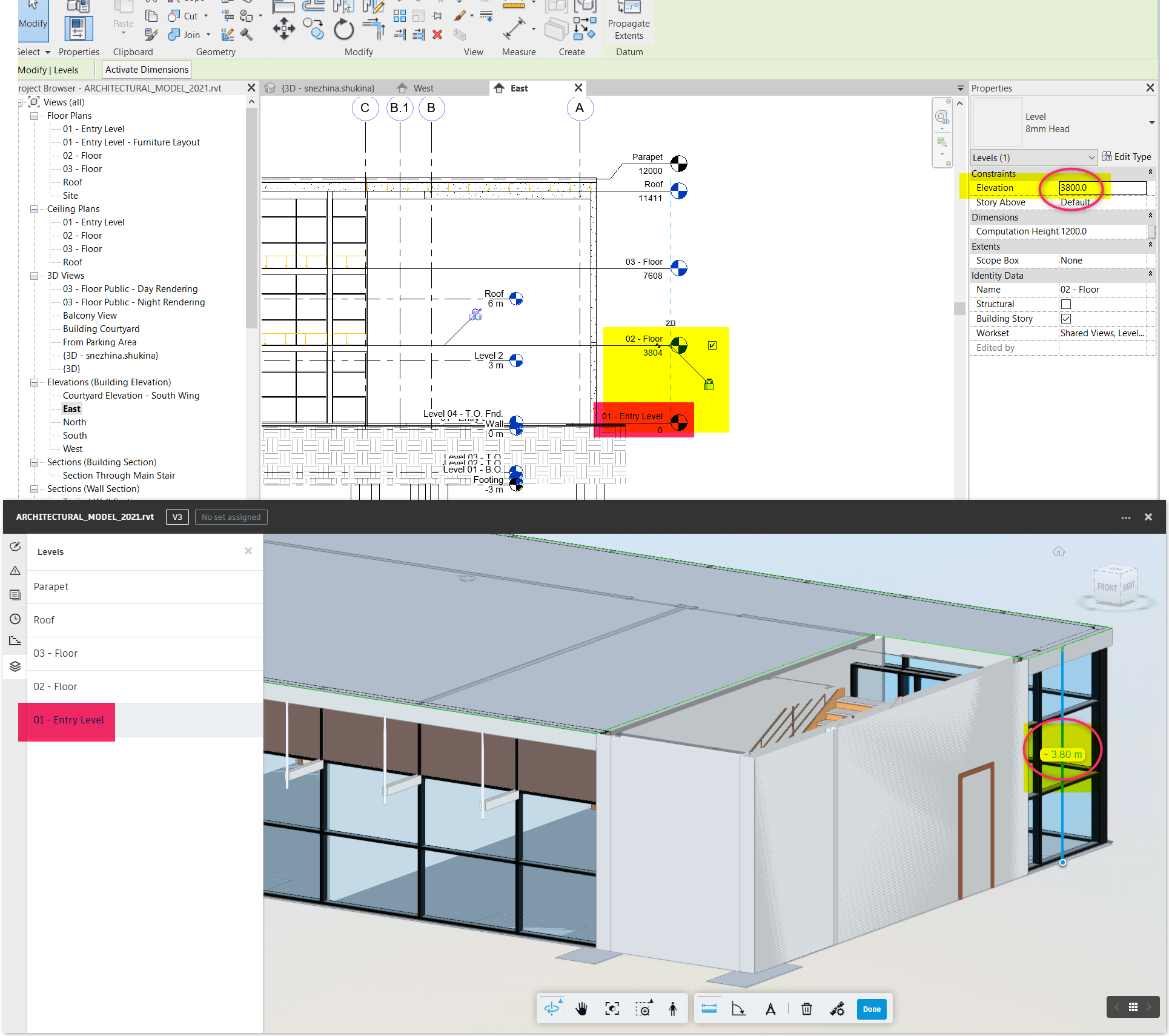Activate the first-person walk tool

tap(674, 1009)
